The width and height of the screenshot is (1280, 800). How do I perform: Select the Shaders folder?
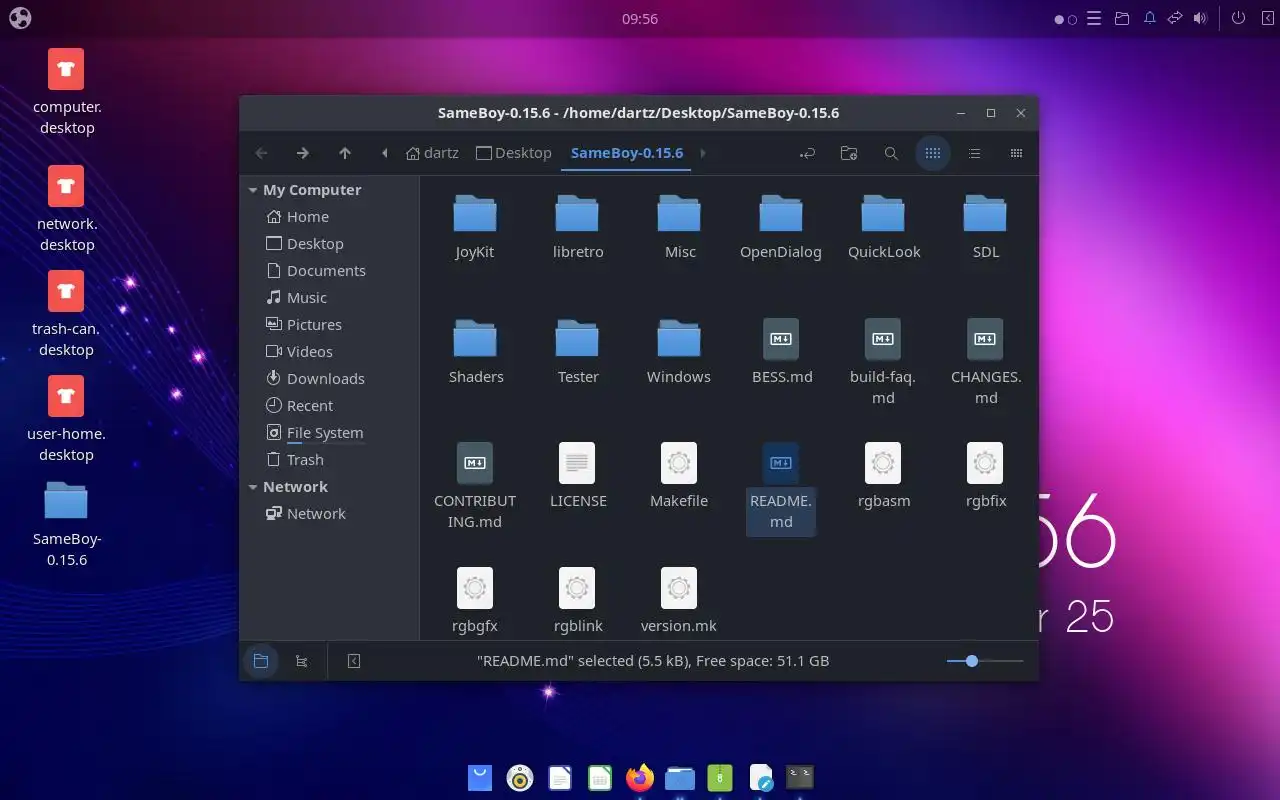pyautogui.click(x=475, y=353)
